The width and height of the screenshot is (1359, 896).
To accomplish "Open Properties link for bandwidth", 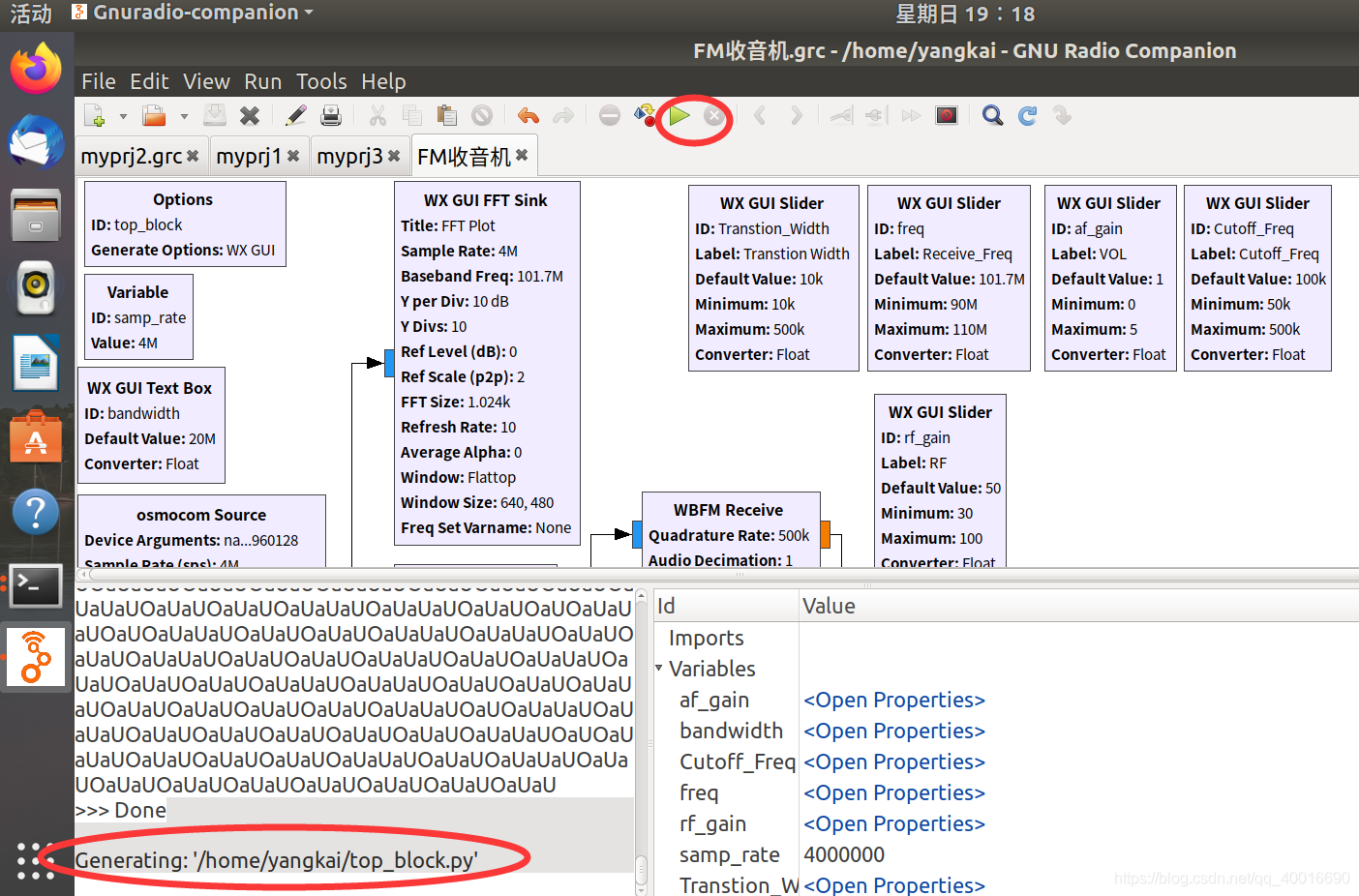I will click(894, 731).
